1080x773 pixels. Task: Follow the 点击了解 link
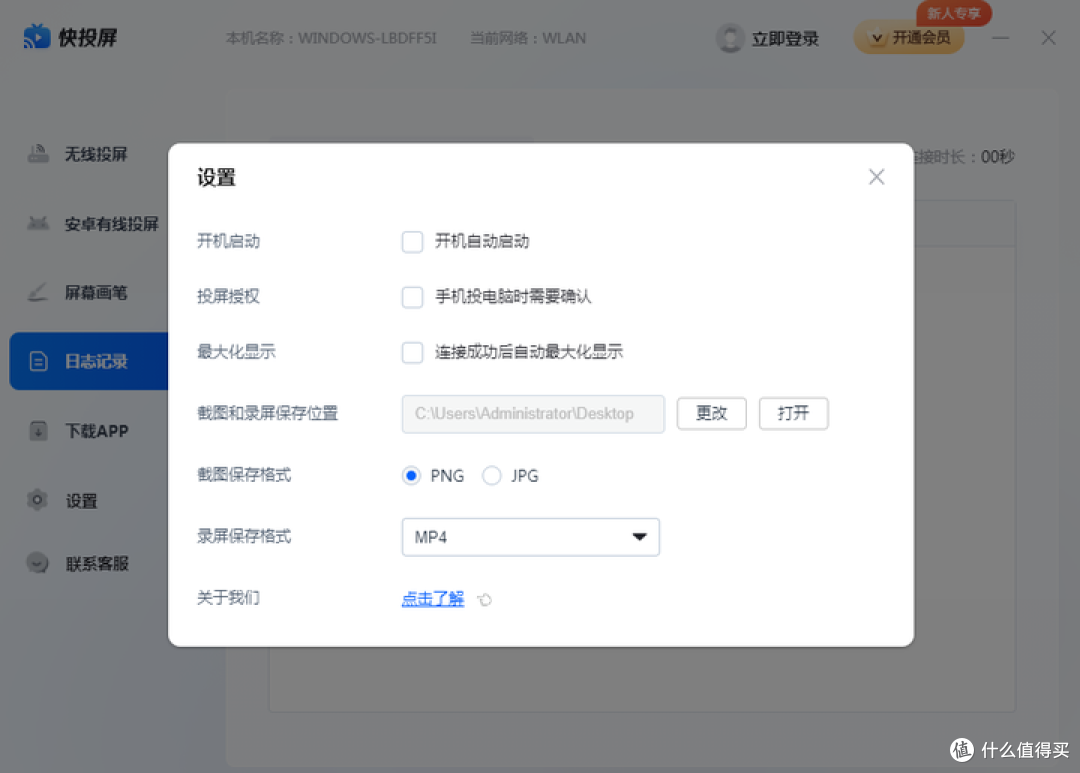coord(433,599)
